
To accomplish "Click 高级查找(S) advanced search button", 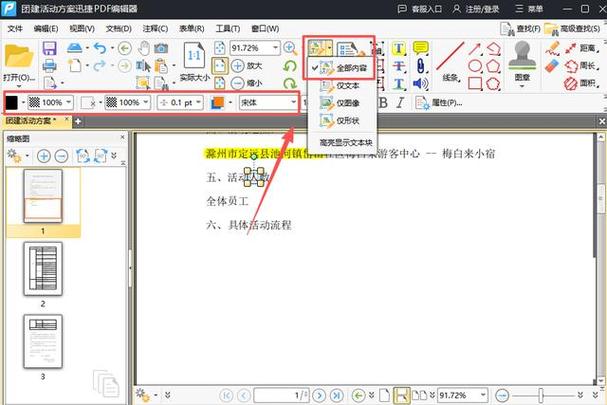I will tap(572, 29).
